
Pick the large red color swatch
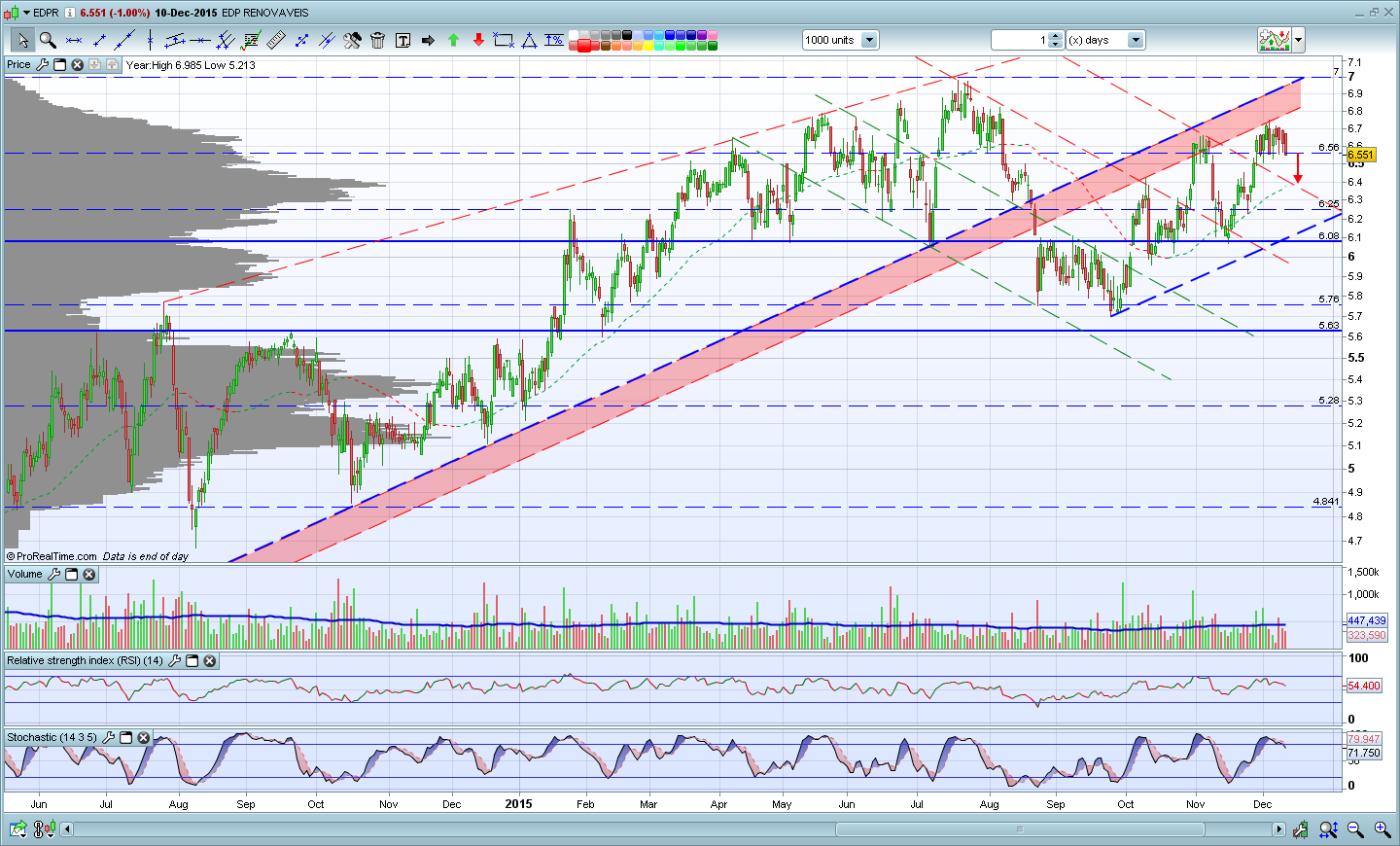point(584,45)
